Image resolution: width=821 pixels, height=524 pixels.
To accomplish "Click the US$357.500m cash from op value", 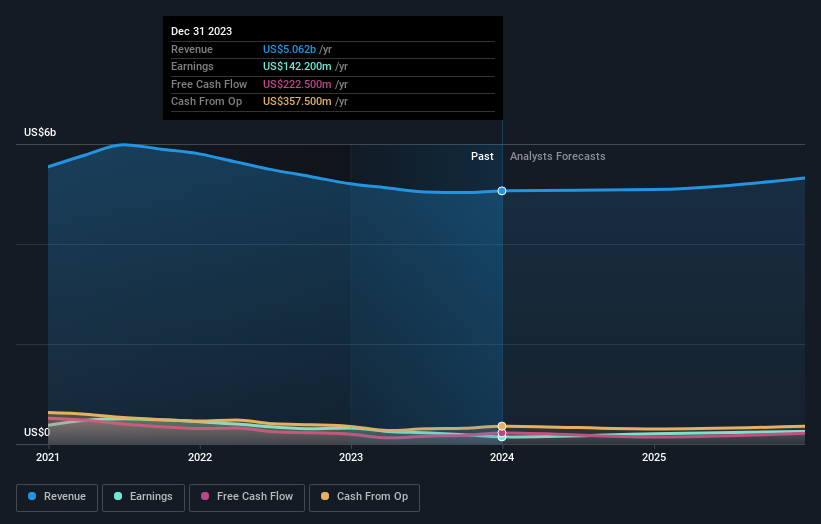I will click(x=297, y=102).
